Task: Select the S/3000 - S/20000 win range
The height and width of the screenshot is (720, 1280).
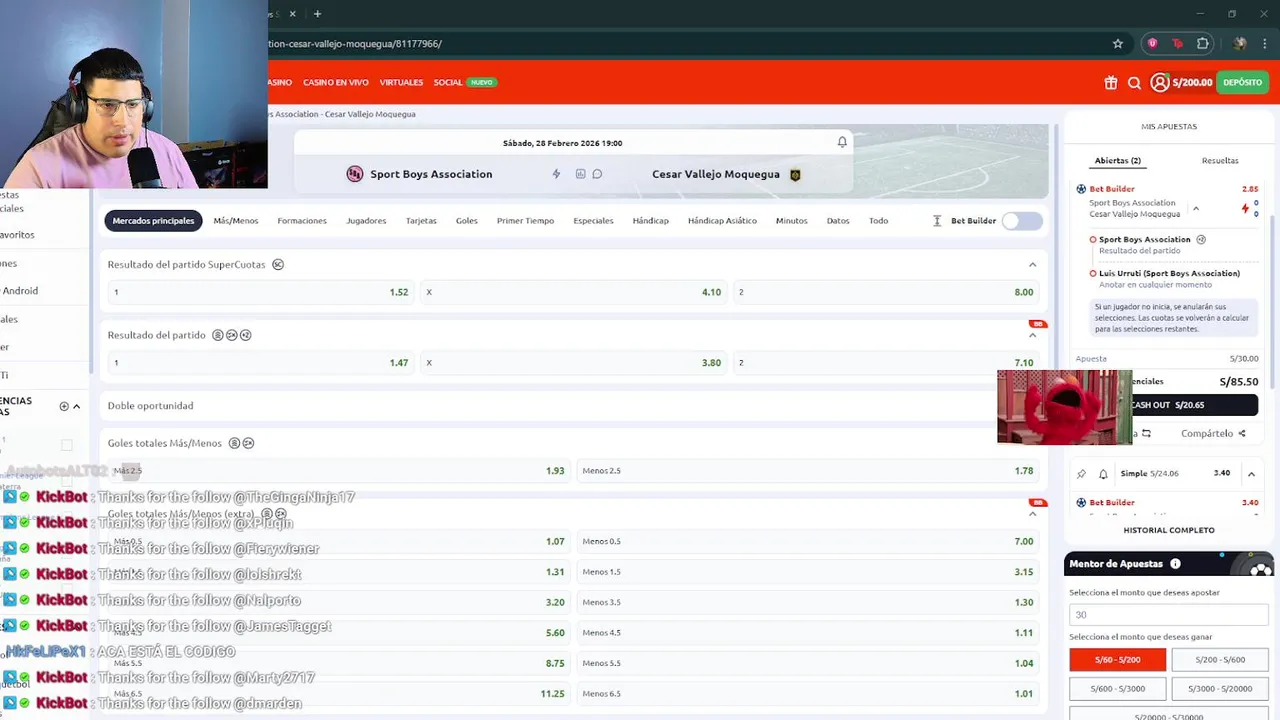Action: (x=1218, y=688)
